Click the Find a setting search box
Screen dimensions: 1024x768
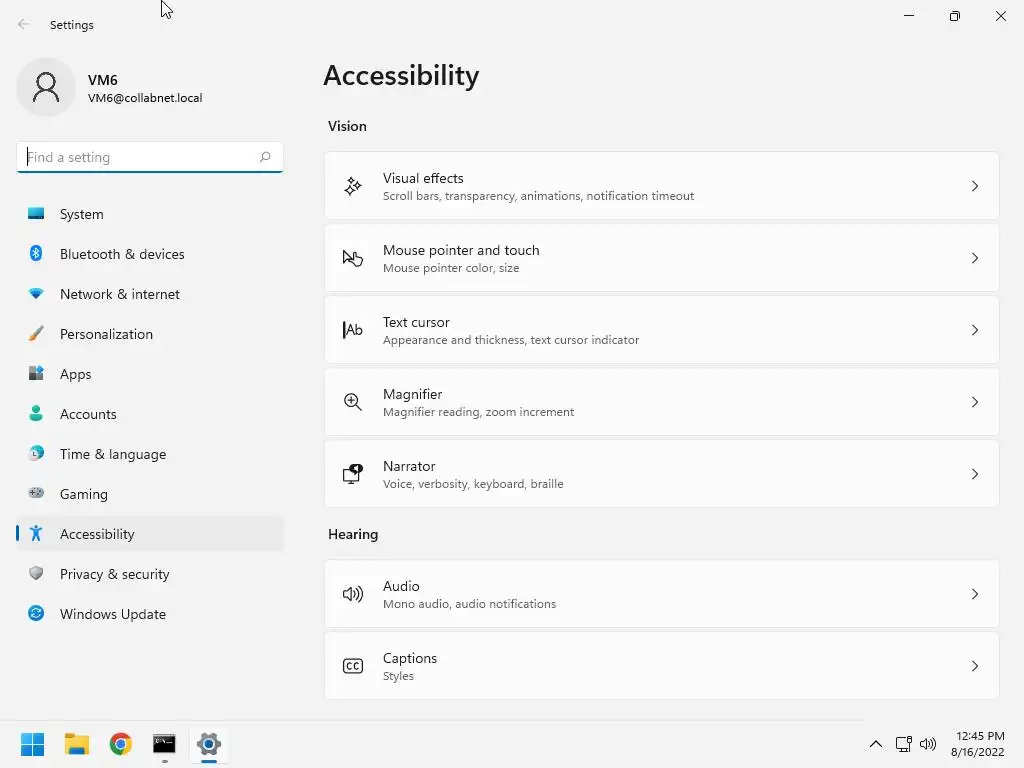tap(140, 157)
